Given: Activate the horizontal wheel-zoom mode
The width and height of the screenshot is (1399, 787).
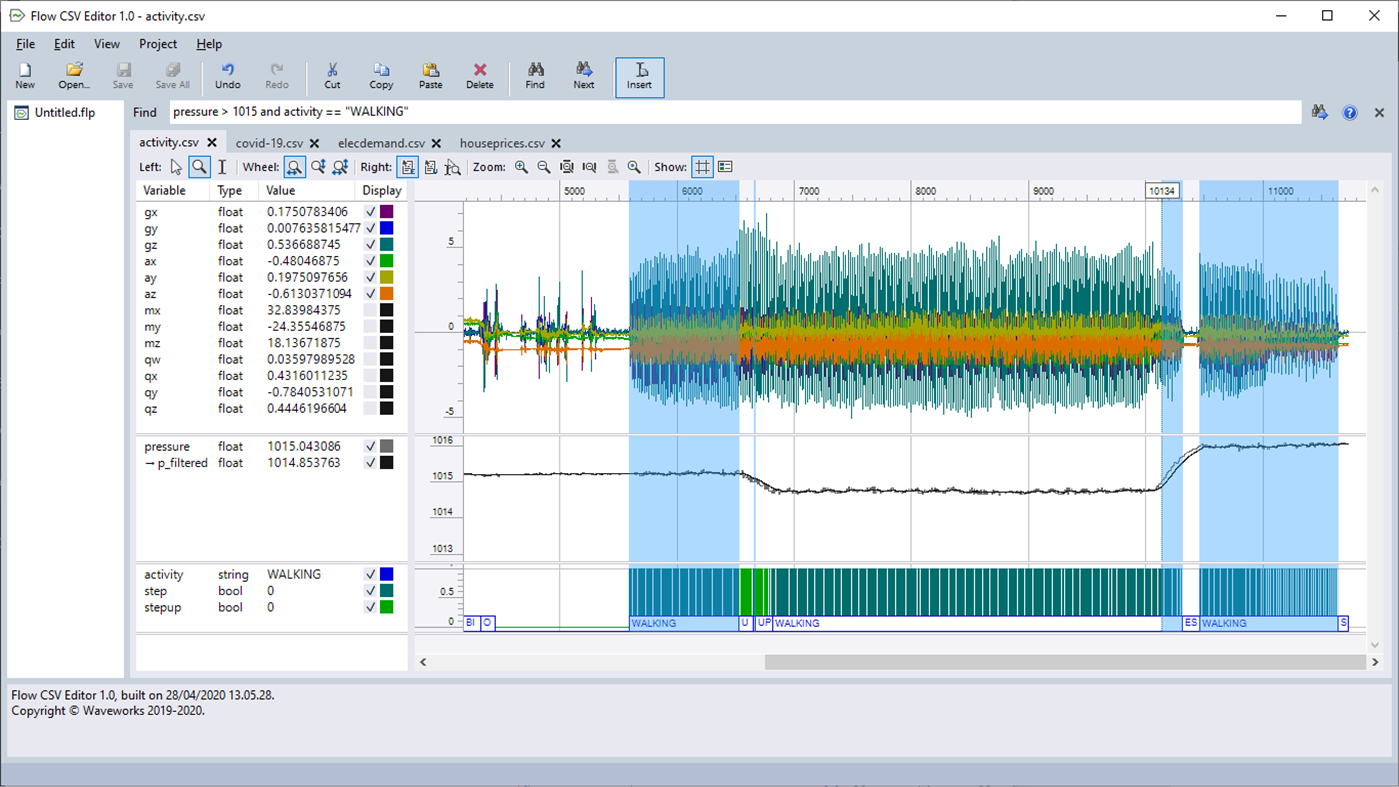Looking at the screenshot, I should coord(294,166).
